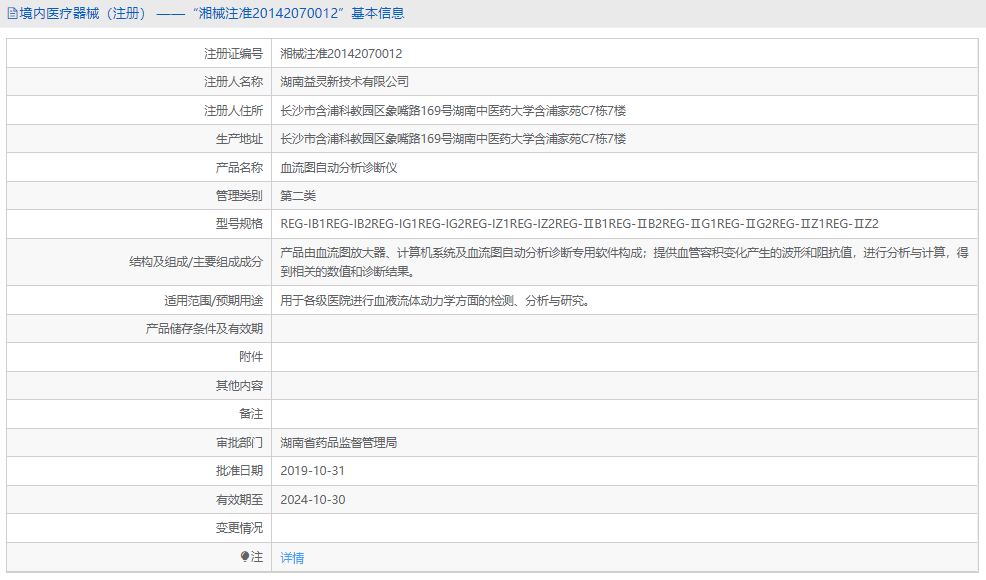This screenshot has height=580, width=986.
Task: Click the lightbulb icon beside 注
Action: click(x=245, y=557)
